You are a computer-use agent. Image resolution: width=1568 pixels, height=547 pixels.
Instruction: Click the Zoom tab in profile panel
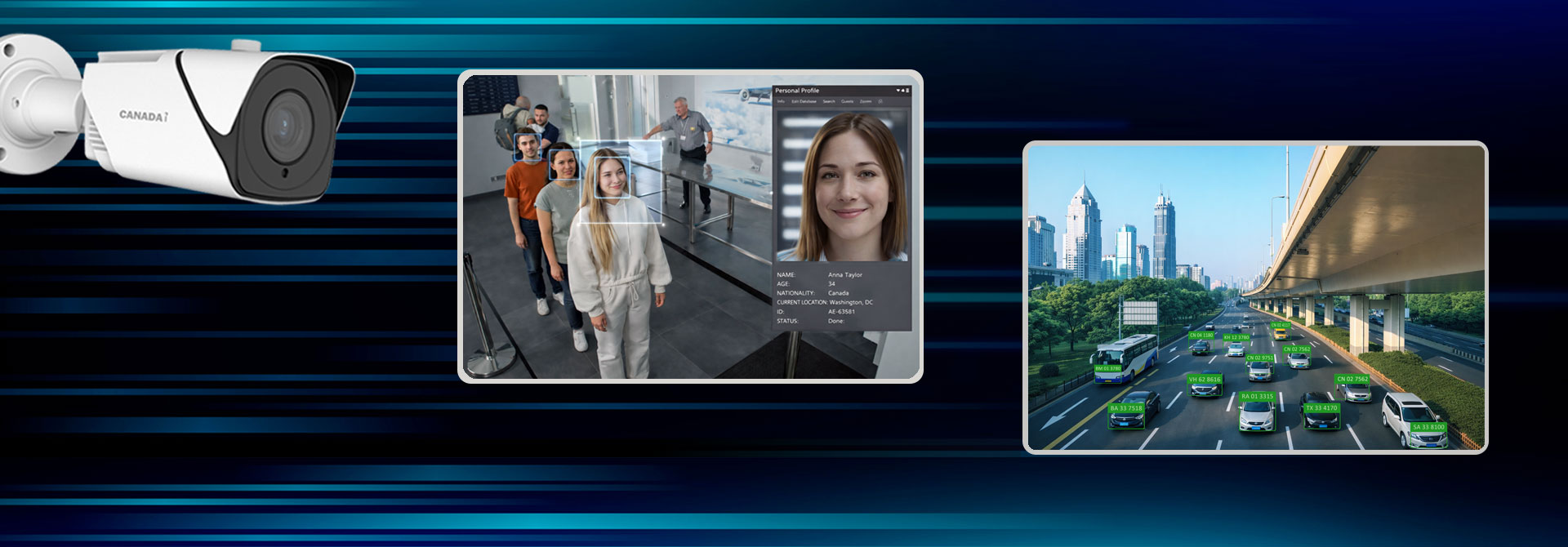pyautogui.click(x=866, y=101)
